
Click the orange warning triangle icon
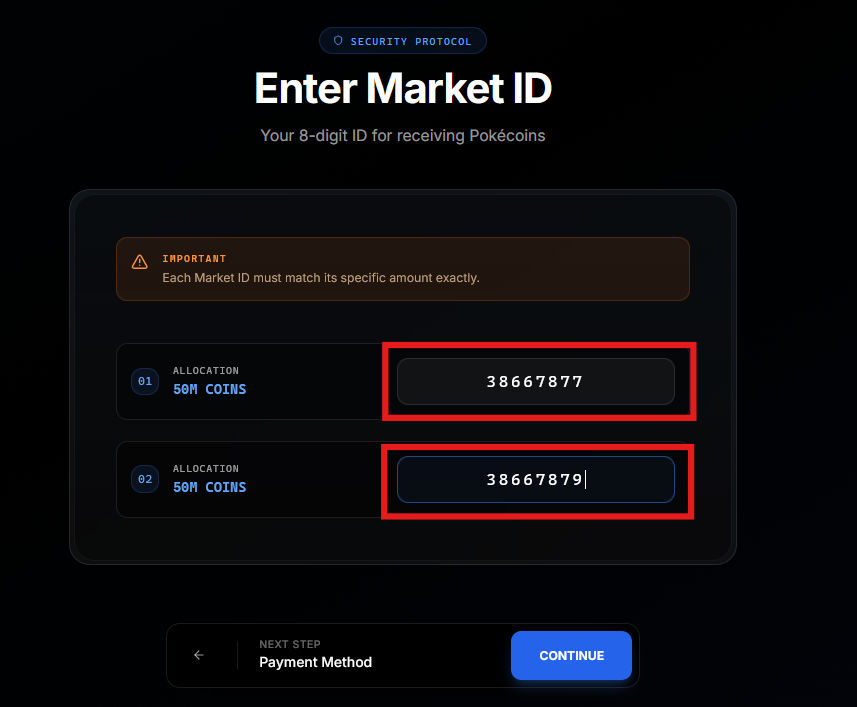[x=140, y=262]
